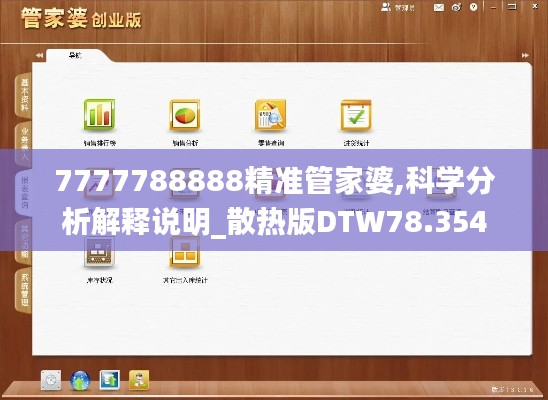The image size is (548, 400).
Task: Click the grey settings dock icon
Action: pos(51,380)
